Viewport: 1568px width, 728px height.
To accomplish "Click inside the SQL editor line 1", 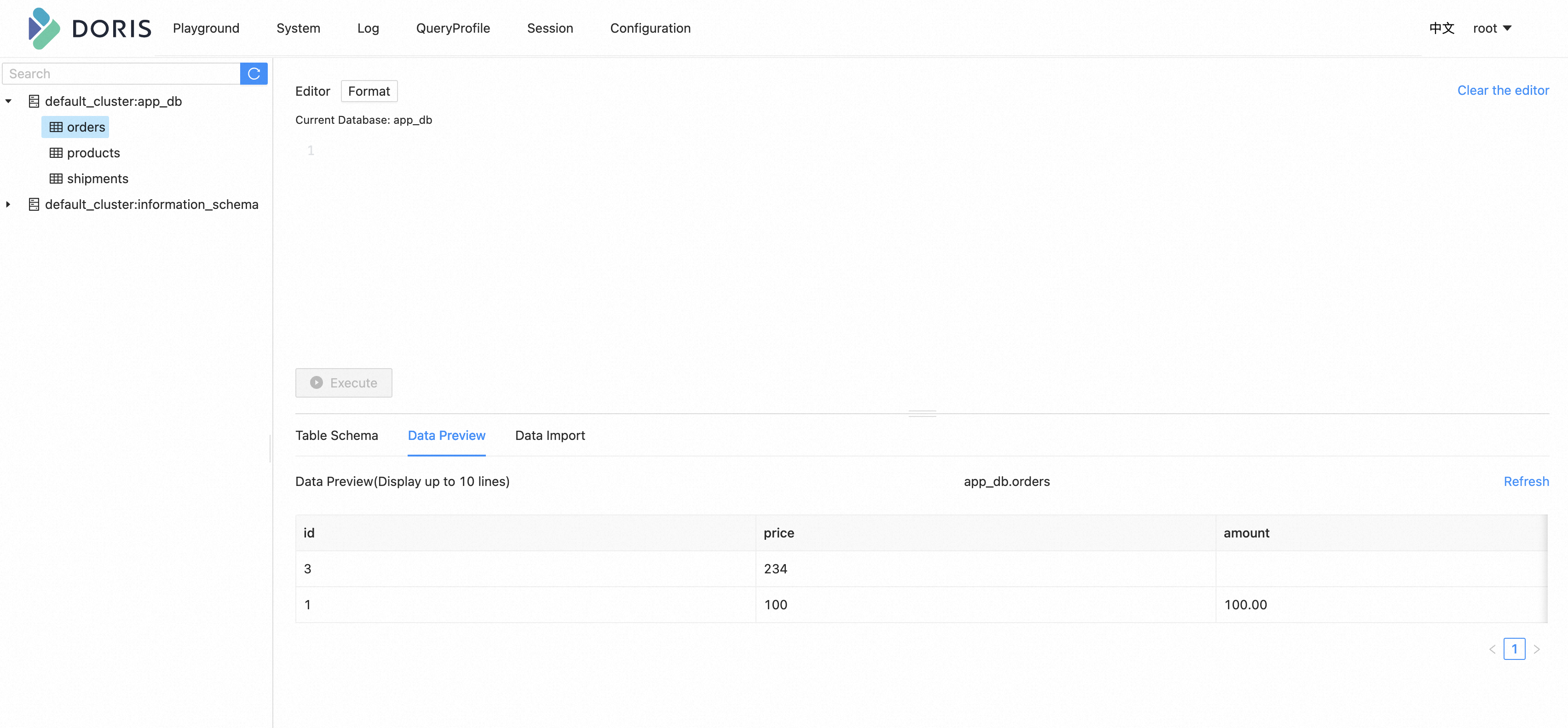I will 931,150.
